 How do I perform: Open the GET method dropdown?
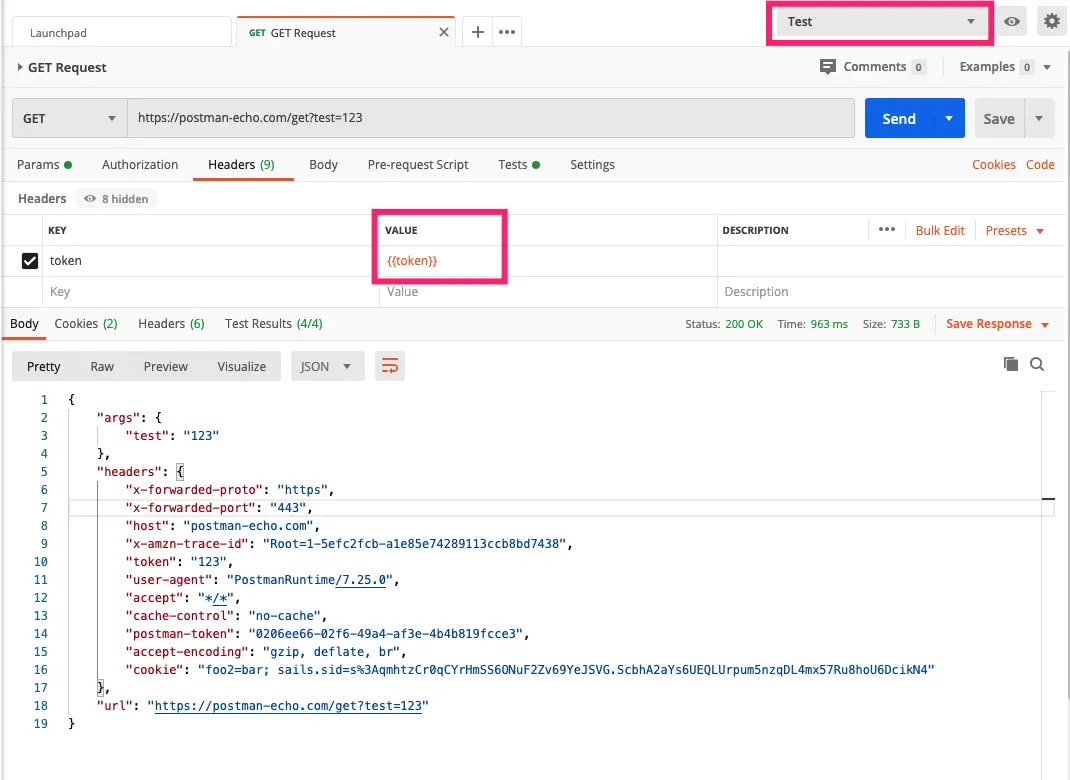70,118
